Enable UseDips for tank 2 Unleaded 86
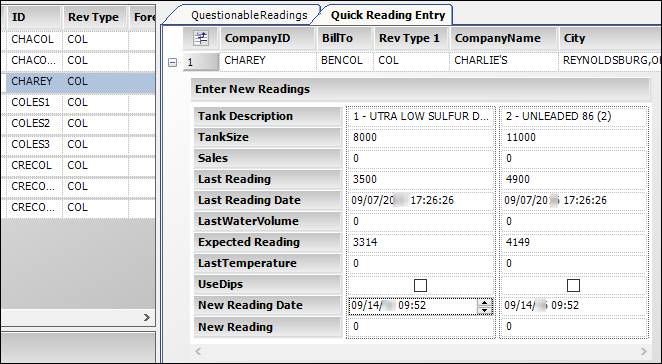The height and width of the screenshot is (364, 662). (x=573, y=285)
